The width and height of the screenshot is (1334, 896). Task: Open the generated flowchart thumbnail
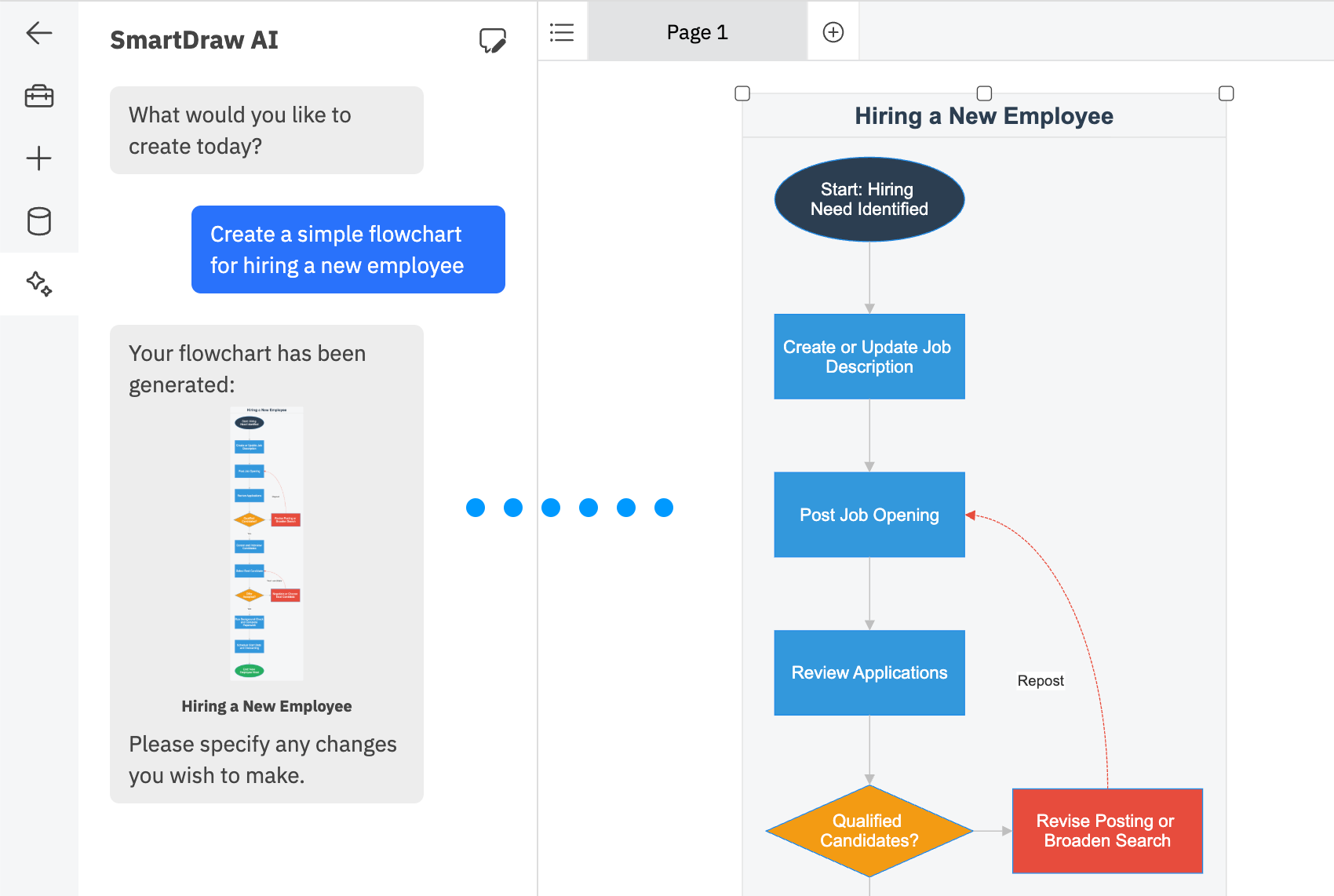[267, 543]
